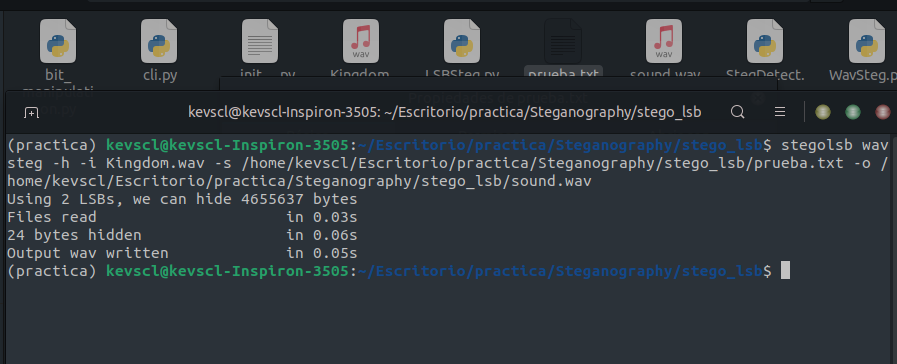Select the StegDetect.py file icon
The width and height of the screenshot is (897, 364).
click(765, 41)
